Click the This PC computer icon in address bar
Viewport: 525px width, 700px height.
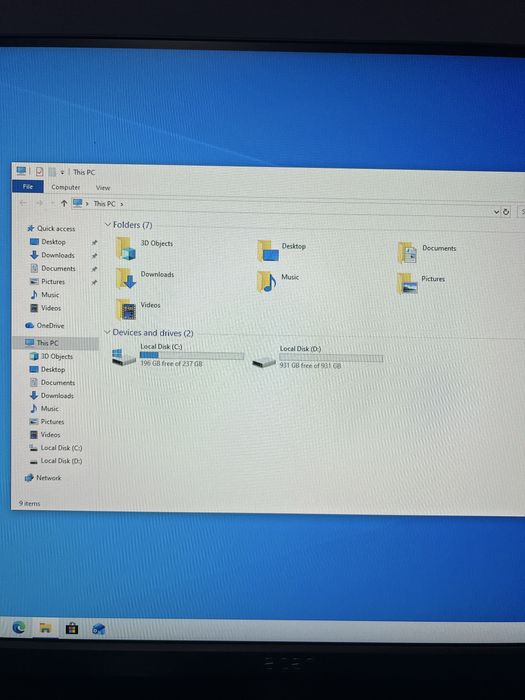pos(77,203)
